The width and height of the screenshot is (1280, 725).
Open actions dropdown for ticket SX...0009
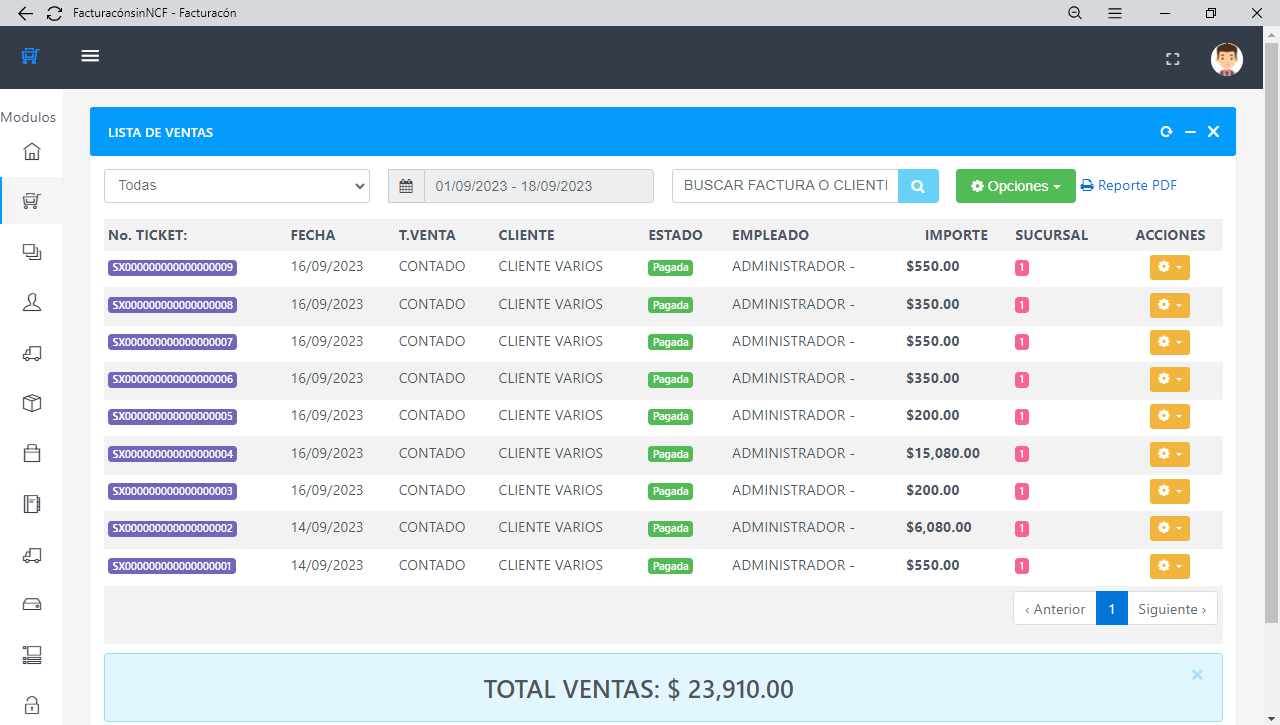coord(1169,267)
